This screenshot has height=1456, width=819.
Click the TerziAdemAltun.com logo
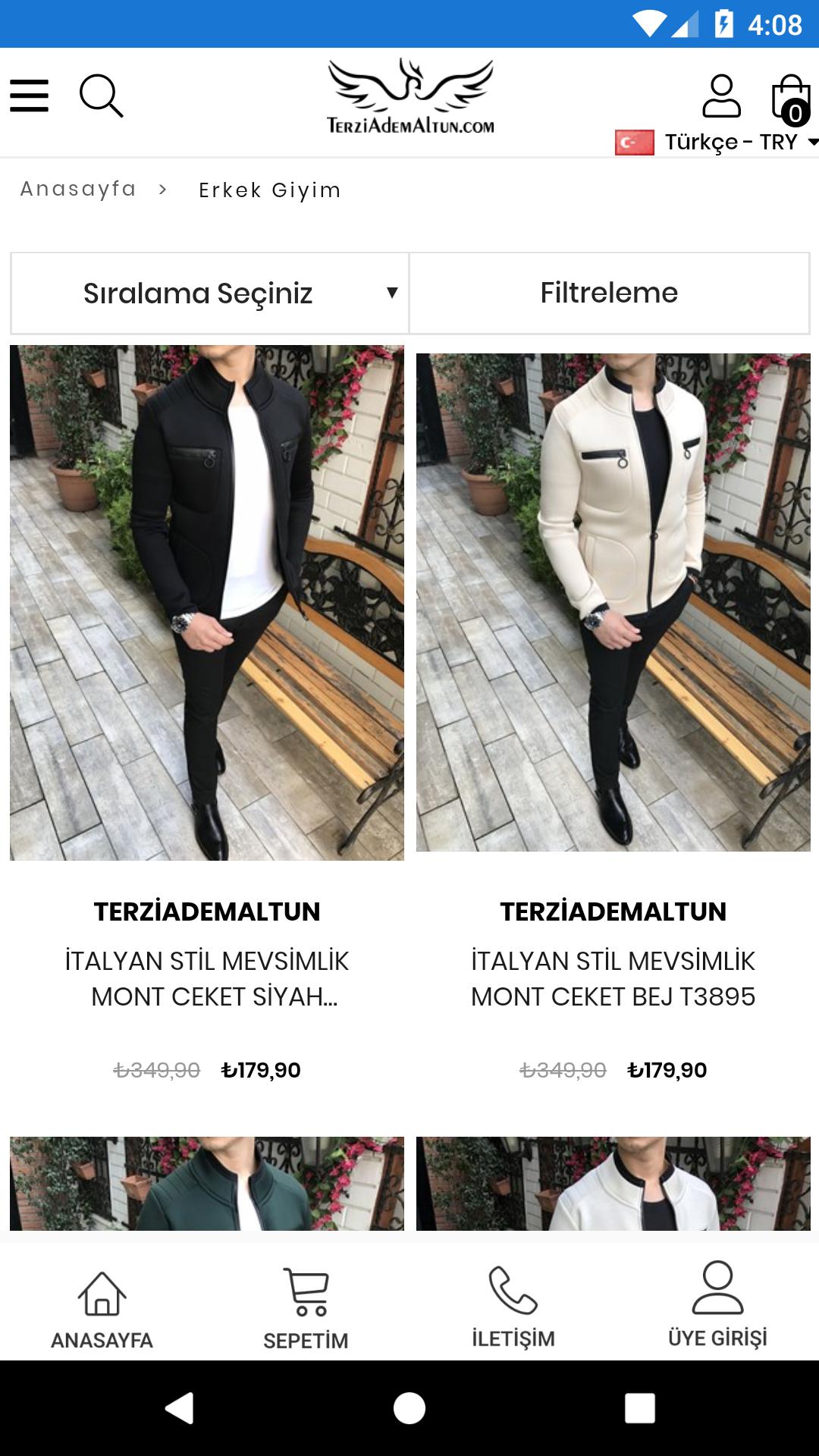(x=410, y=96)
